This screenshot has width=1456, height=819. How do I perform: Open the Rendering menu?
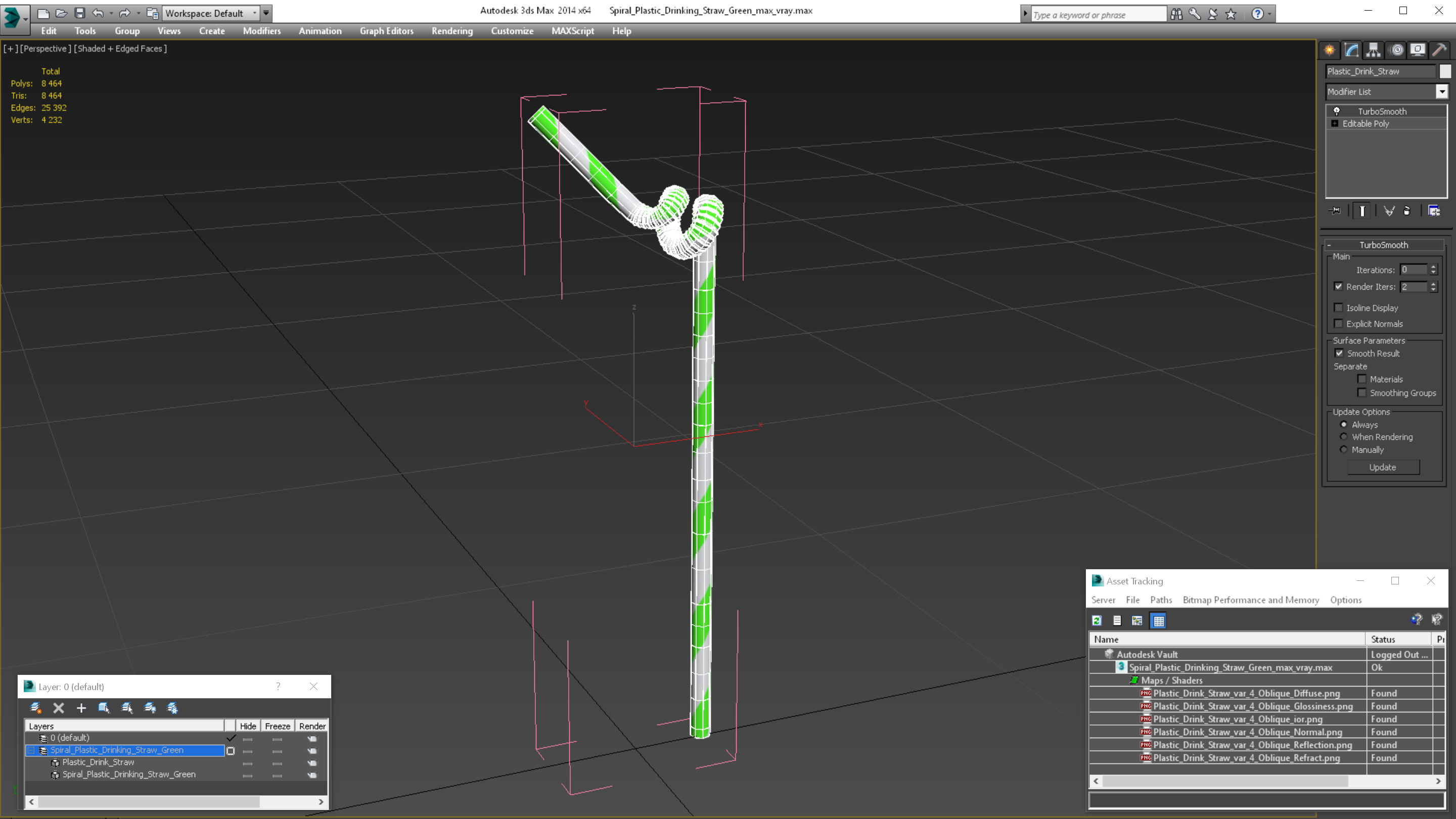(451, 31)
